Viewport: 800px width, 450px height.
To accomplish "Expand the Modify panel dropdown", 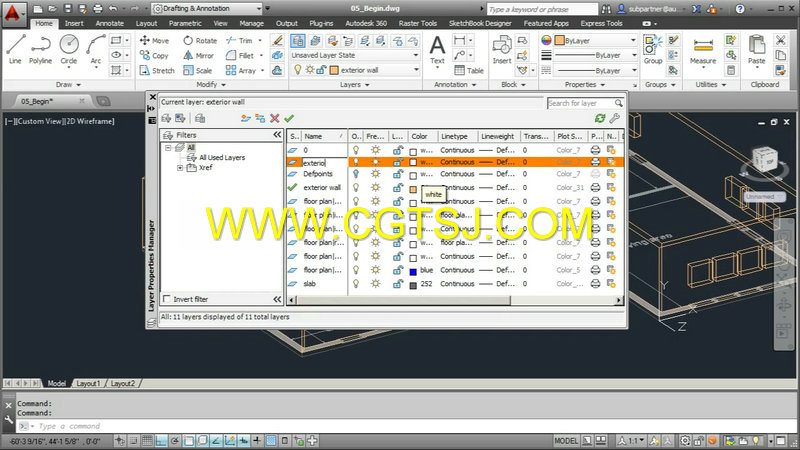I will pyautogui.click(x=211, y=85).
